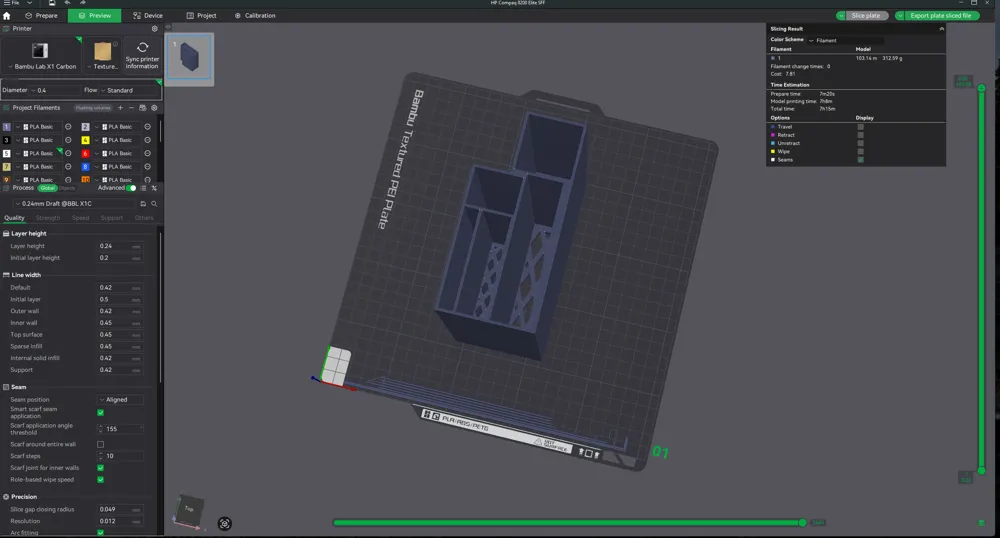Screen dimensions: 1000x538
Task: Open 0.24mm Draft @BBL X1C preset dropdown
Action: coord(74,204)
